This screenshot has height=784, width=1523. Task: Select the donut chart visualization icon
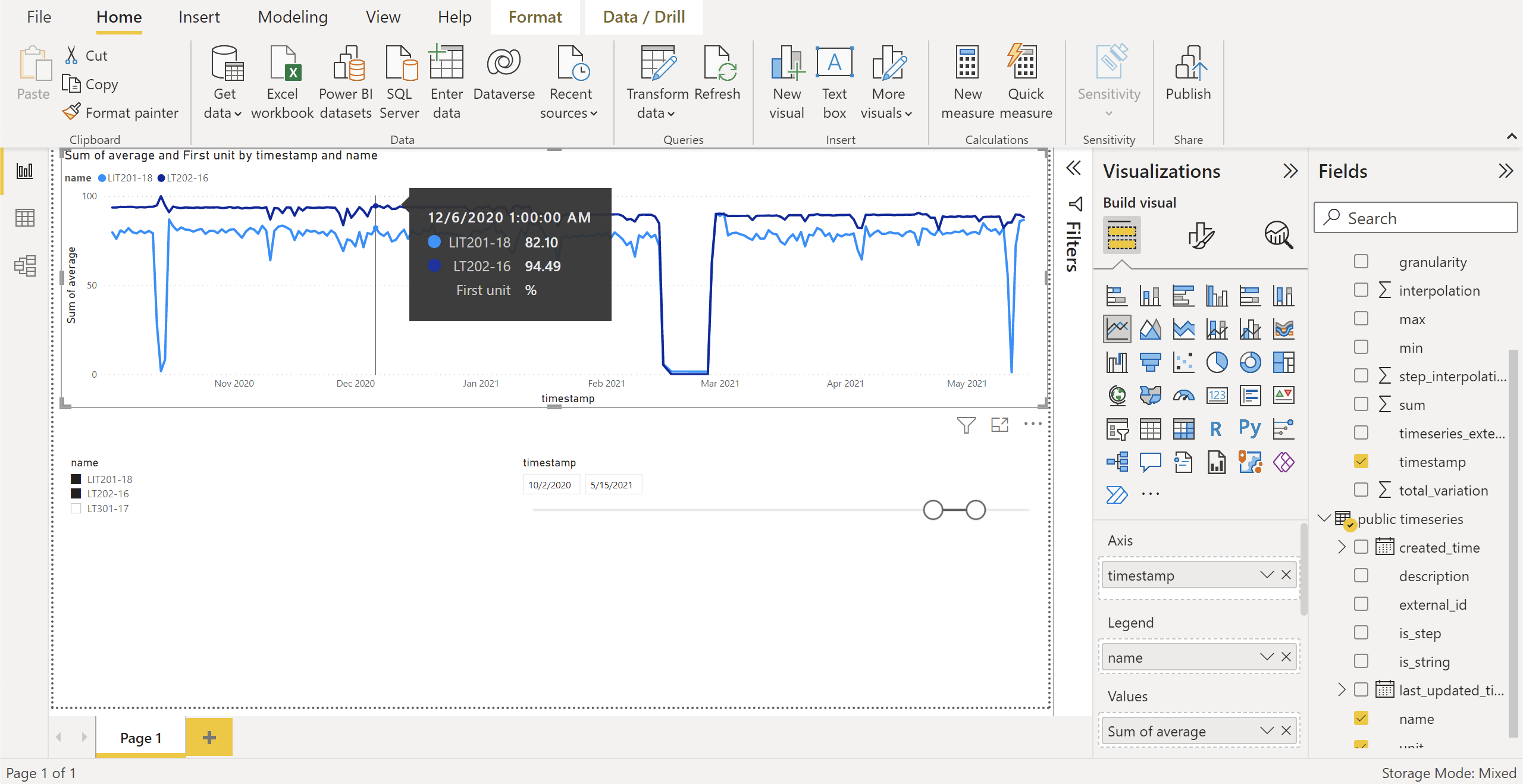(x=1250, y=362)
